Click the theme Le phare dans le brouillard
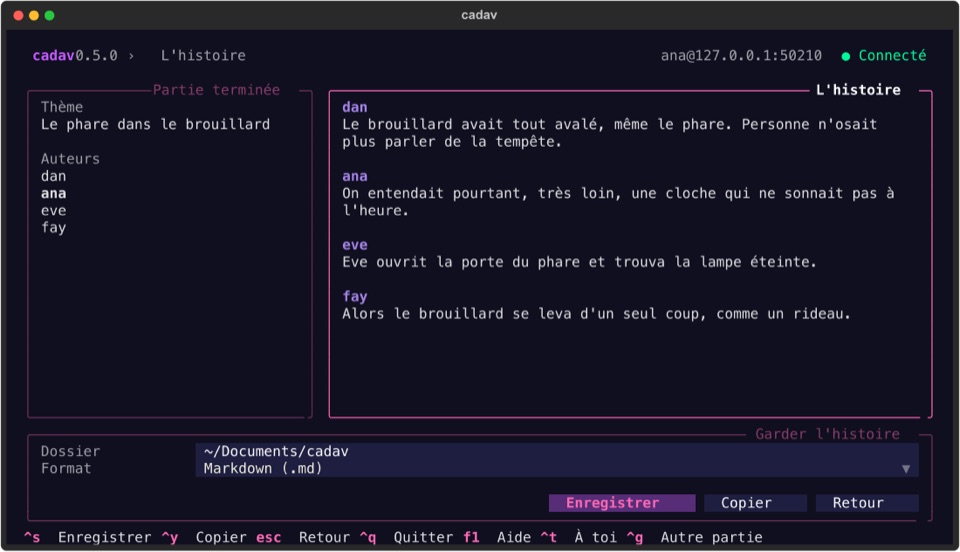 pos(155,124)
